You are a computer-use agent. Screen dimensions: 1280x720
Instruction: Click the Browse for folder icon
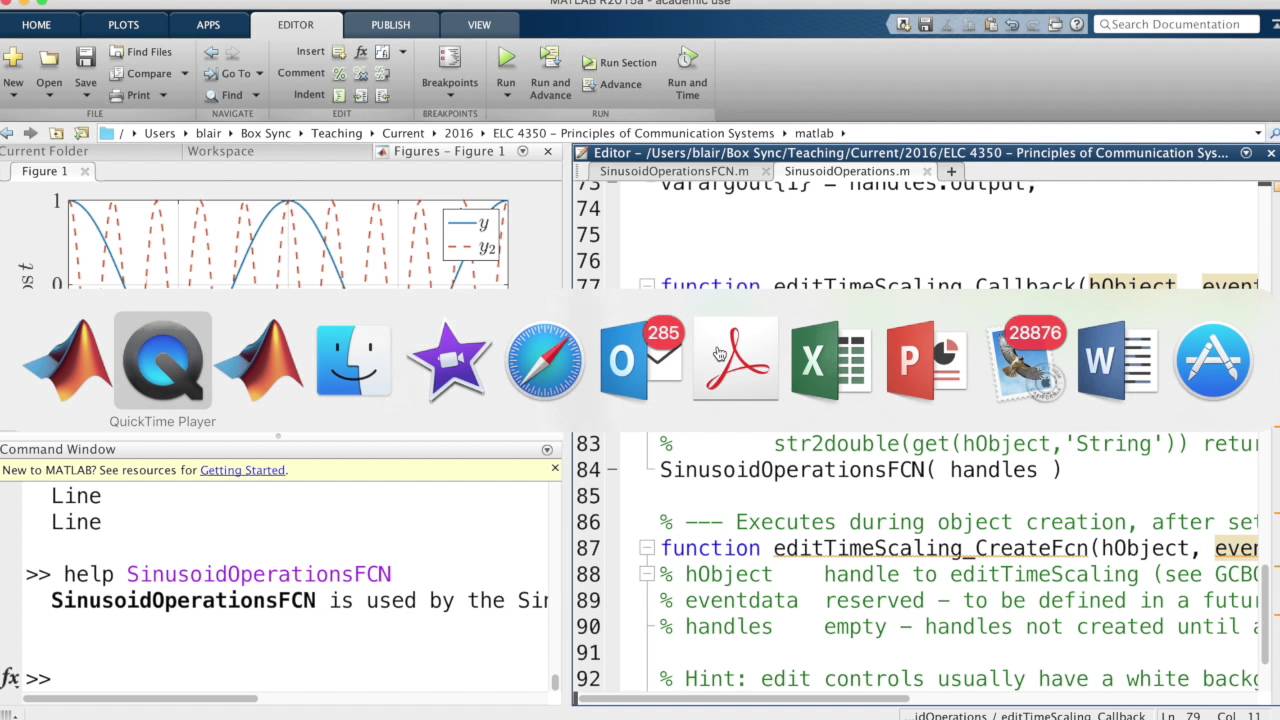click(81, 133)
